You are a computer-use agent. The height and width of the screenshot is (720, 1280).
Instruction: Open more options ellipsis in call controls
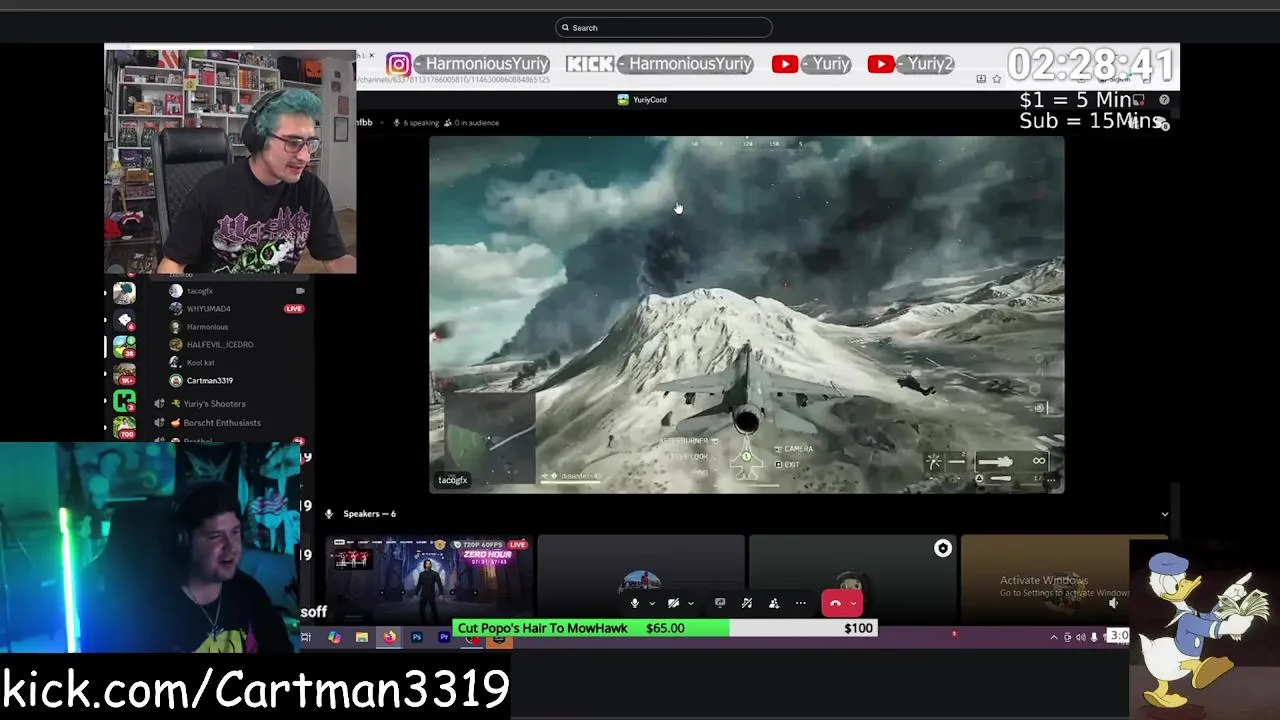coord(800,603)
